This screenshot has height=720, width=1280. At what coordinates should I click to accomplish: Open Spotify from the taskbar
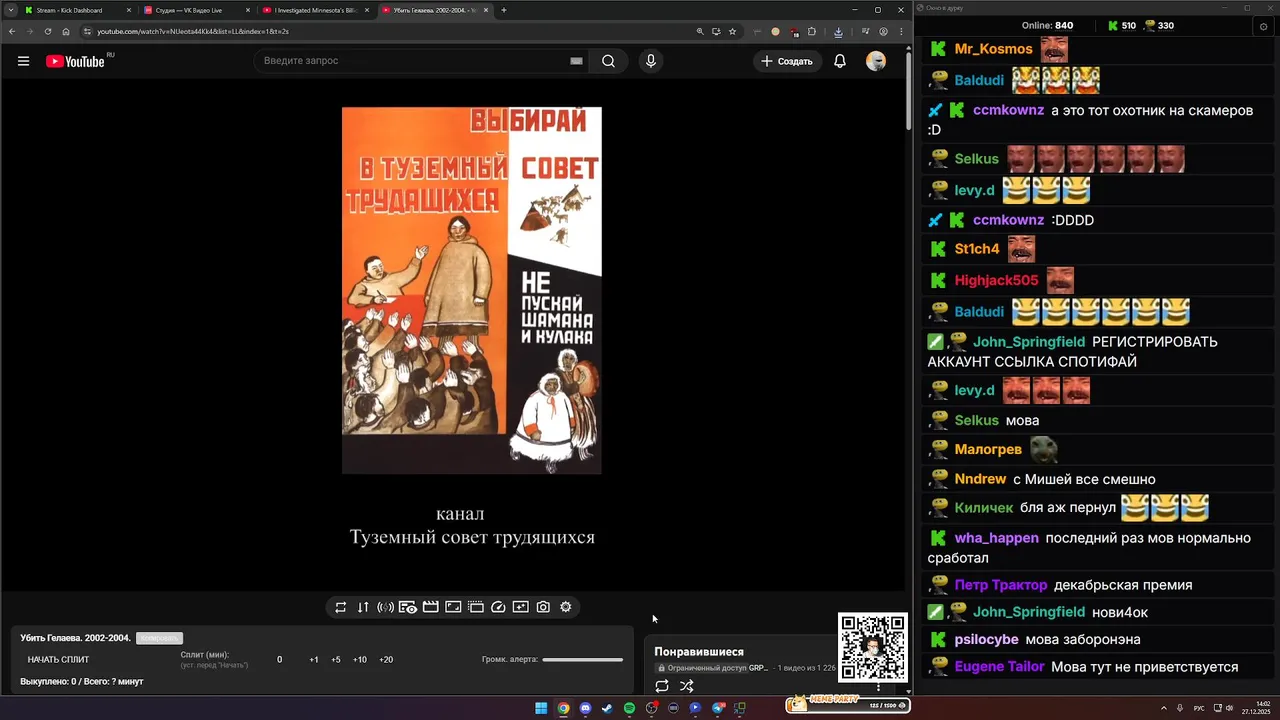pos(629,708)
